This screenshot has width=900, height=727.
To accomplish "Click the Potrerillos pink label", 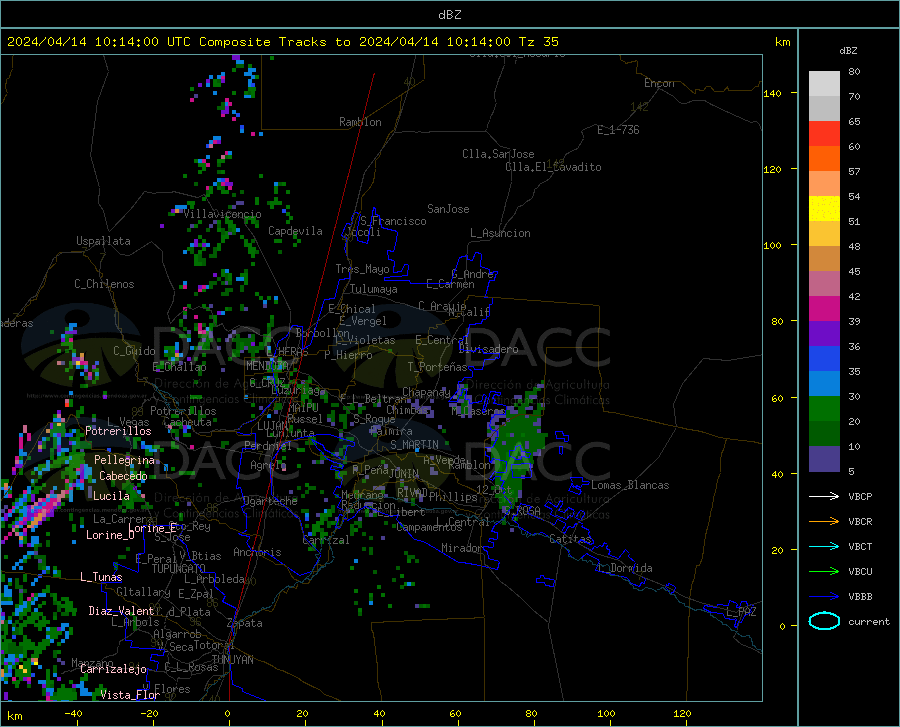I will [x=118, y=431].
